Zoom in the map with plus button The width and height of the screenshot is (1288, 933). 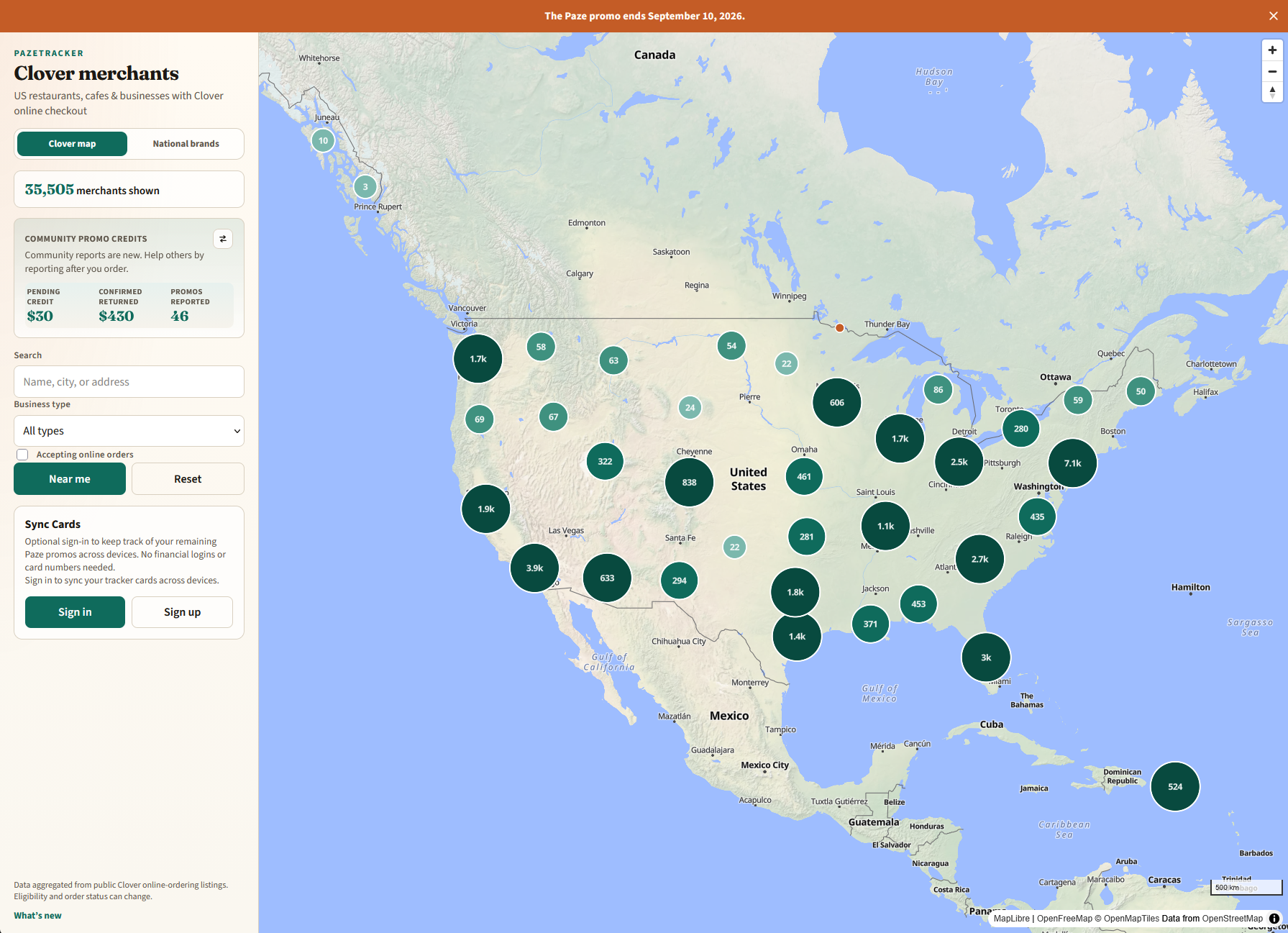(x=1272, y=50)
